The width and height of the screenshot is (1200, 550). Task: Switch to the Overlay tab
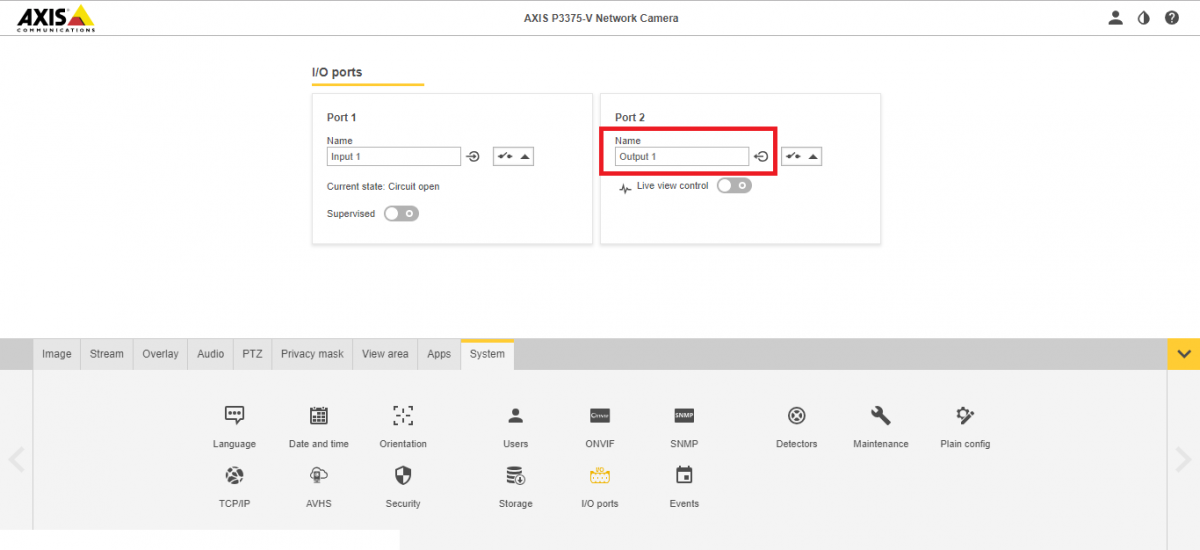(x=160, y=354)
